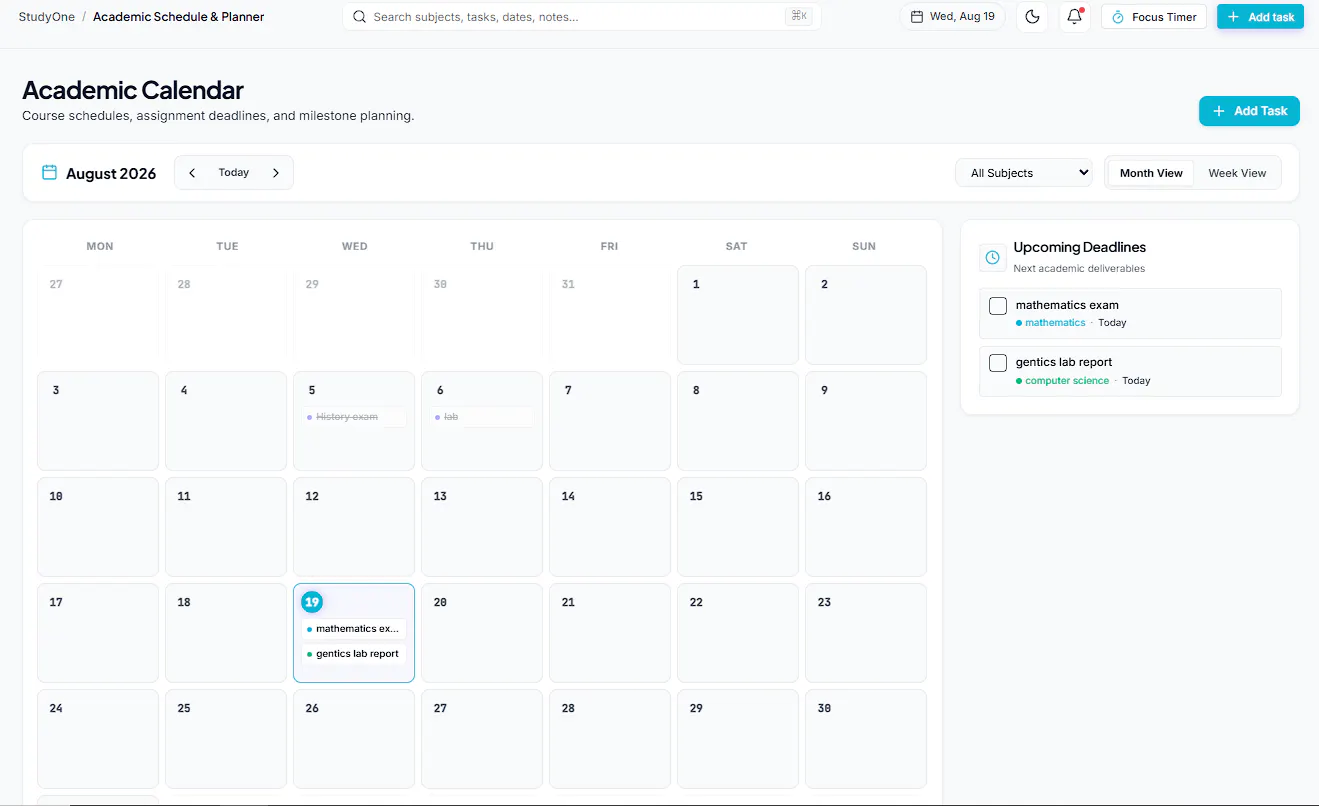Select day 30 in the calendar

click(x=866, y=739)
